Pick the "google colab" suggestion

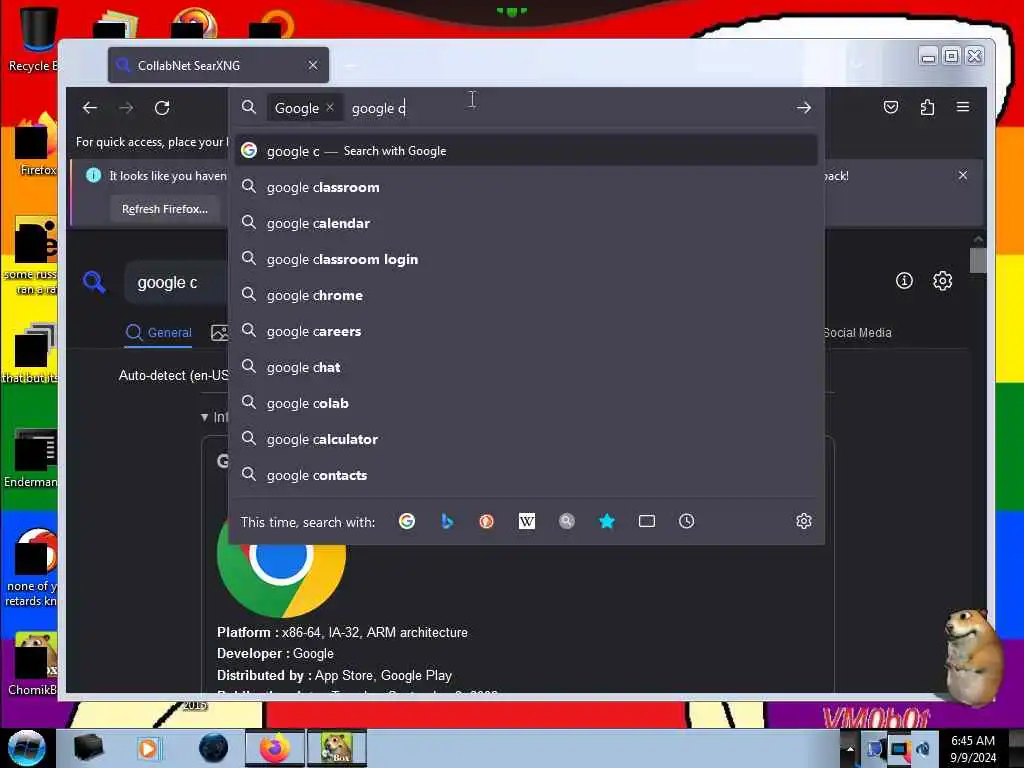pos(526,404)
